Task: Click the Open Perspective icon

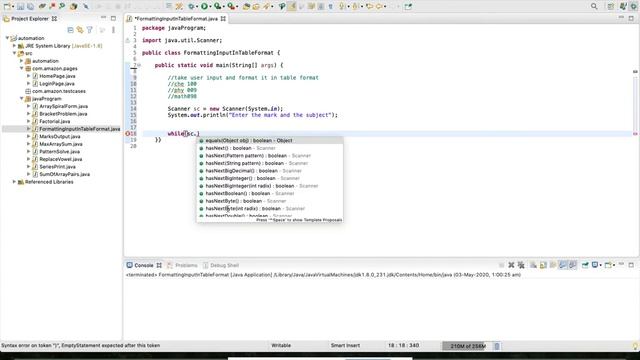Action: tap(611, 6)
